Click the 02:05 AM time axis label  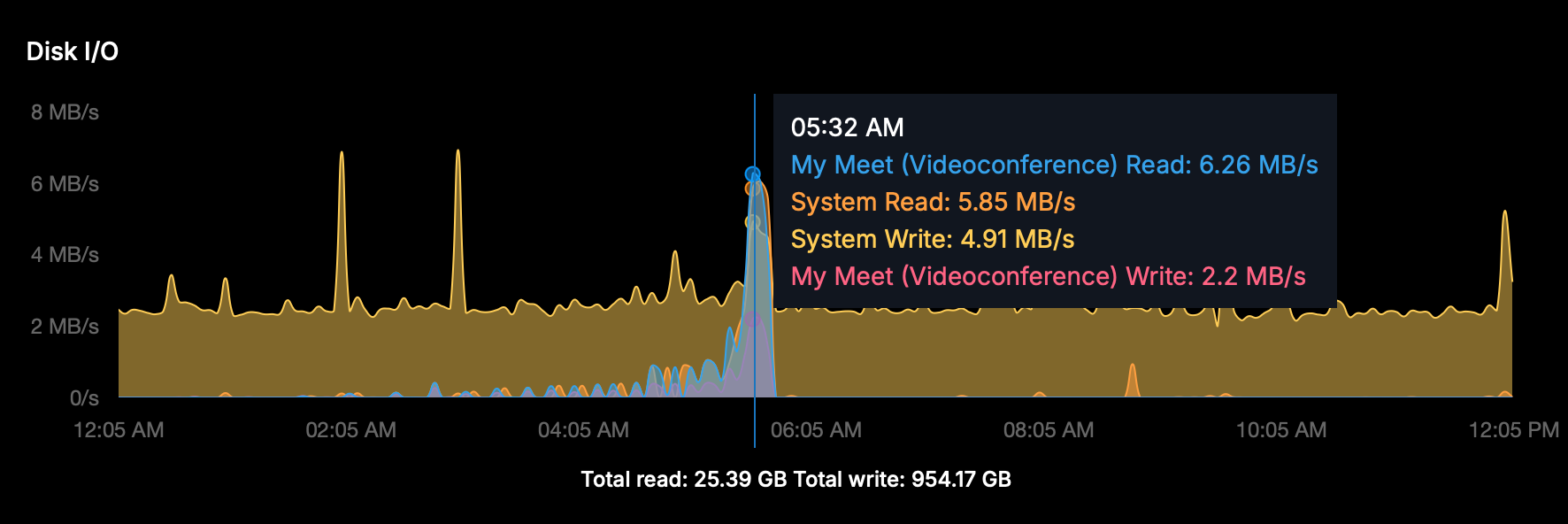coord(351,430)
